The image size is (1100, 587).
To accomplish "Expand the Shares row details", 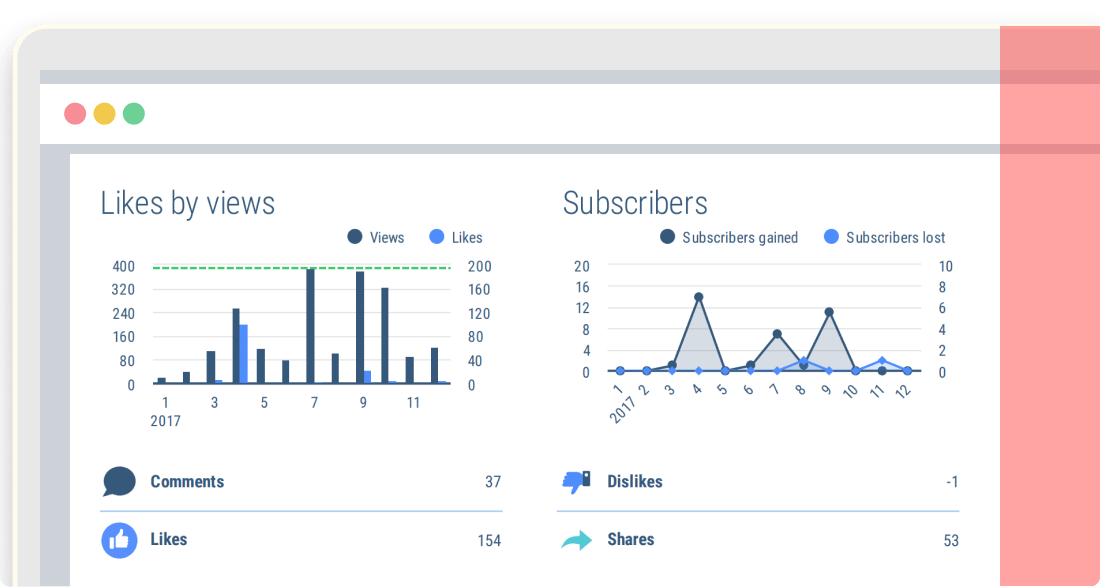I will pyautogui.click(x=631, y=539).
